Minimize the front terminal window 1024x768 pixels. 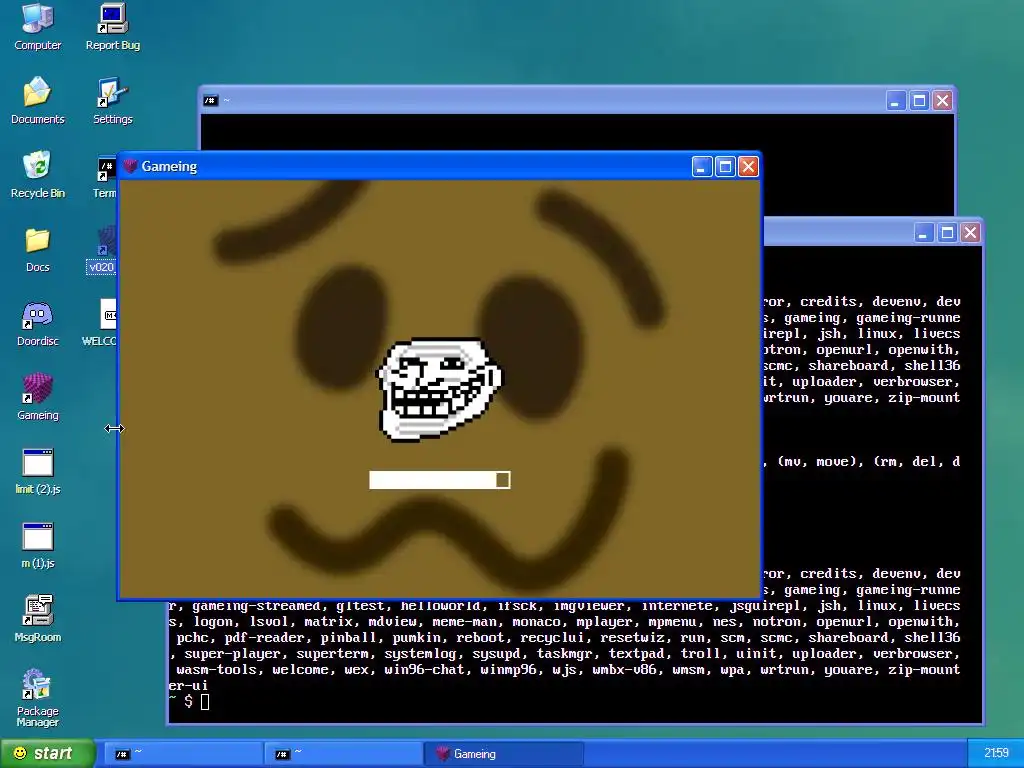(923, 232)
